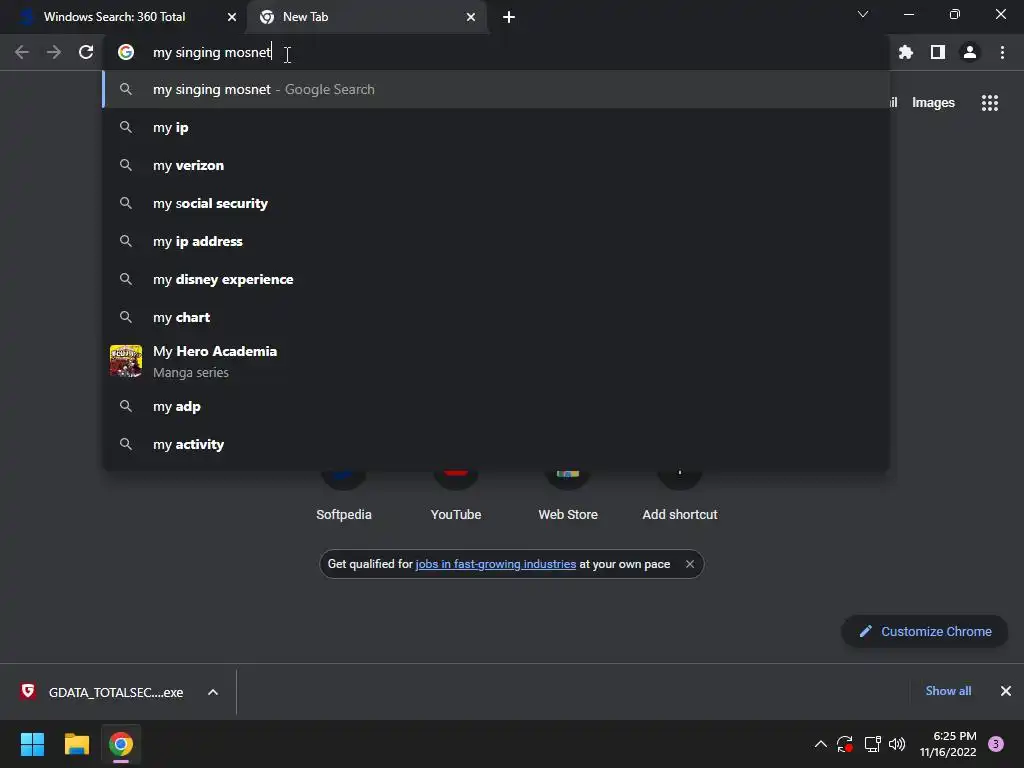Click Add shortcut
The image size is (1024, 768).
680,496
